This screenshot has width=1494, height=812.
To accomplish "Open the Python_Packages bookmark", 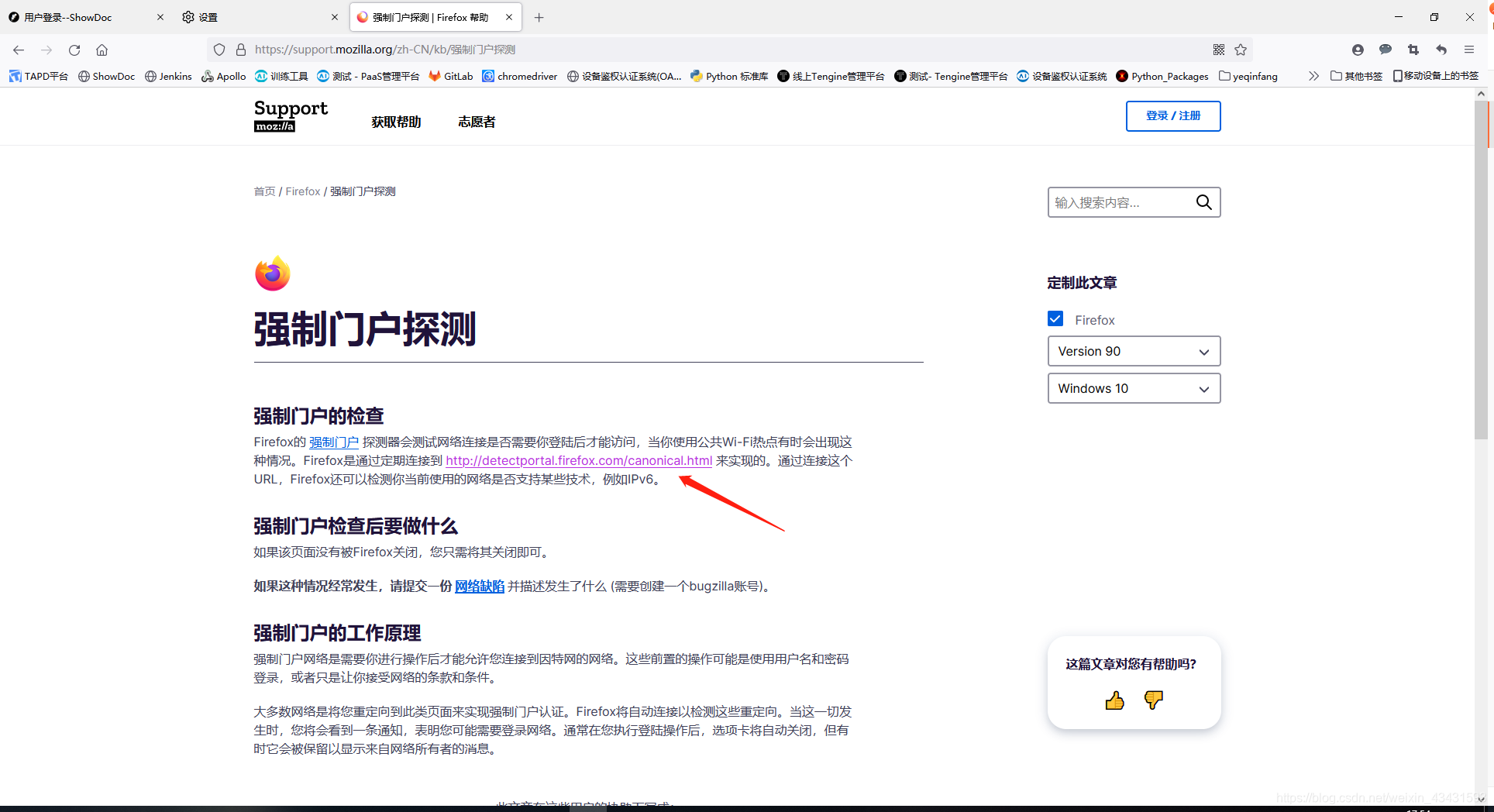I will [x=1162, y=76].
